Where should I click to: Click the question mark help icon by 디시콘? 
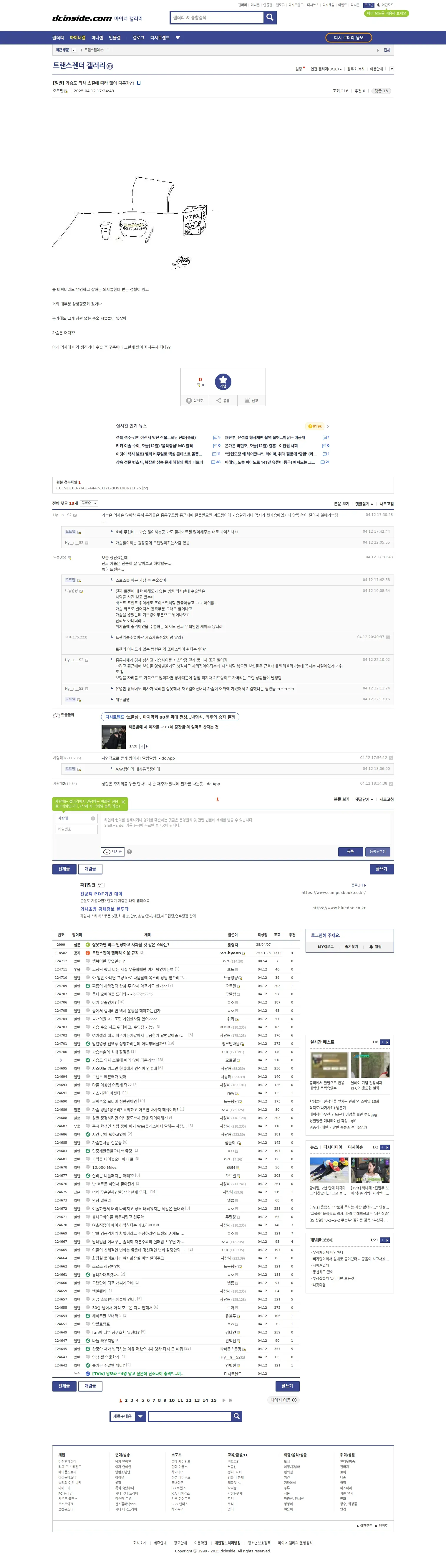tap(129, 852)
